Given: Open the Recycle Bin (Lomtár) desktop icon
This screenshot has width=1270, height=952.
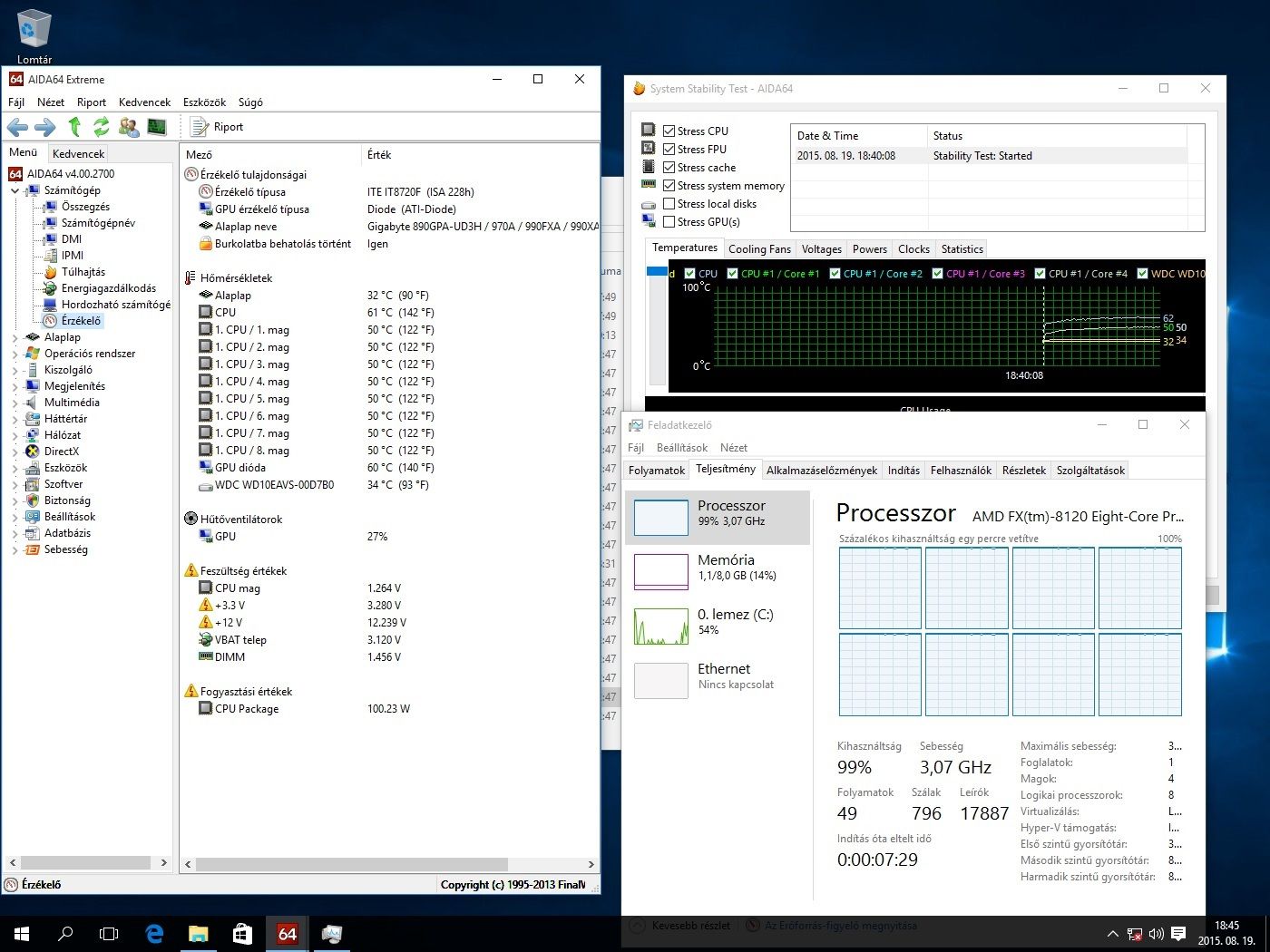Looking at the screenshot, I should coord(34,34).
